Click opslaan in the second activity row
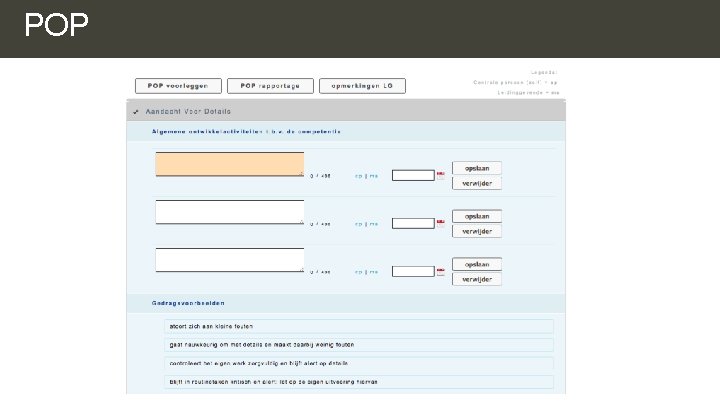This screenshot has width=720, height=405. (x=477, y=216)
